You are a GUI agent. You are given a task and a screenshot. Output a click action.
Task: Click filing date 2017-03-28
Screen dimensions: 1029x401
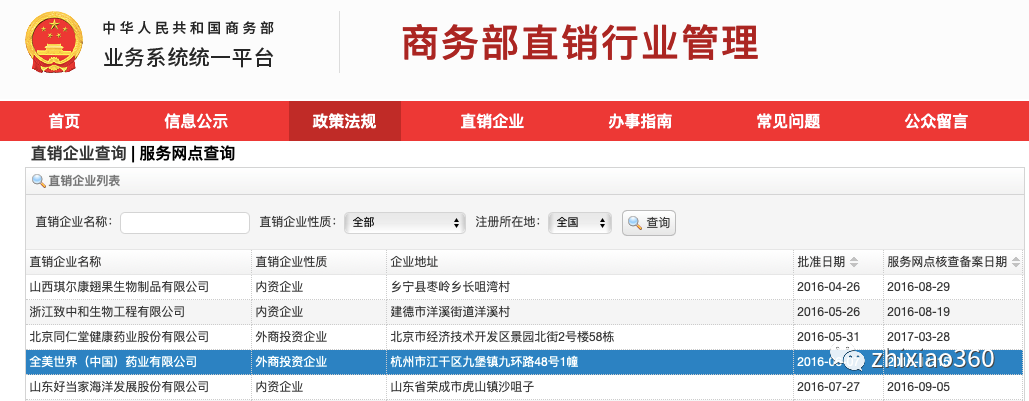click(919, 337)
